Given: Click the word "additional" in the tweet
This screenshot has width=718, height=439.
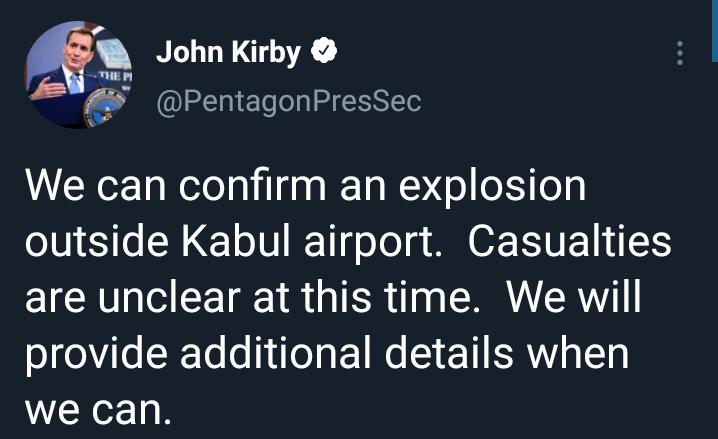Looking at the screenshot, I should pos(257,355).
